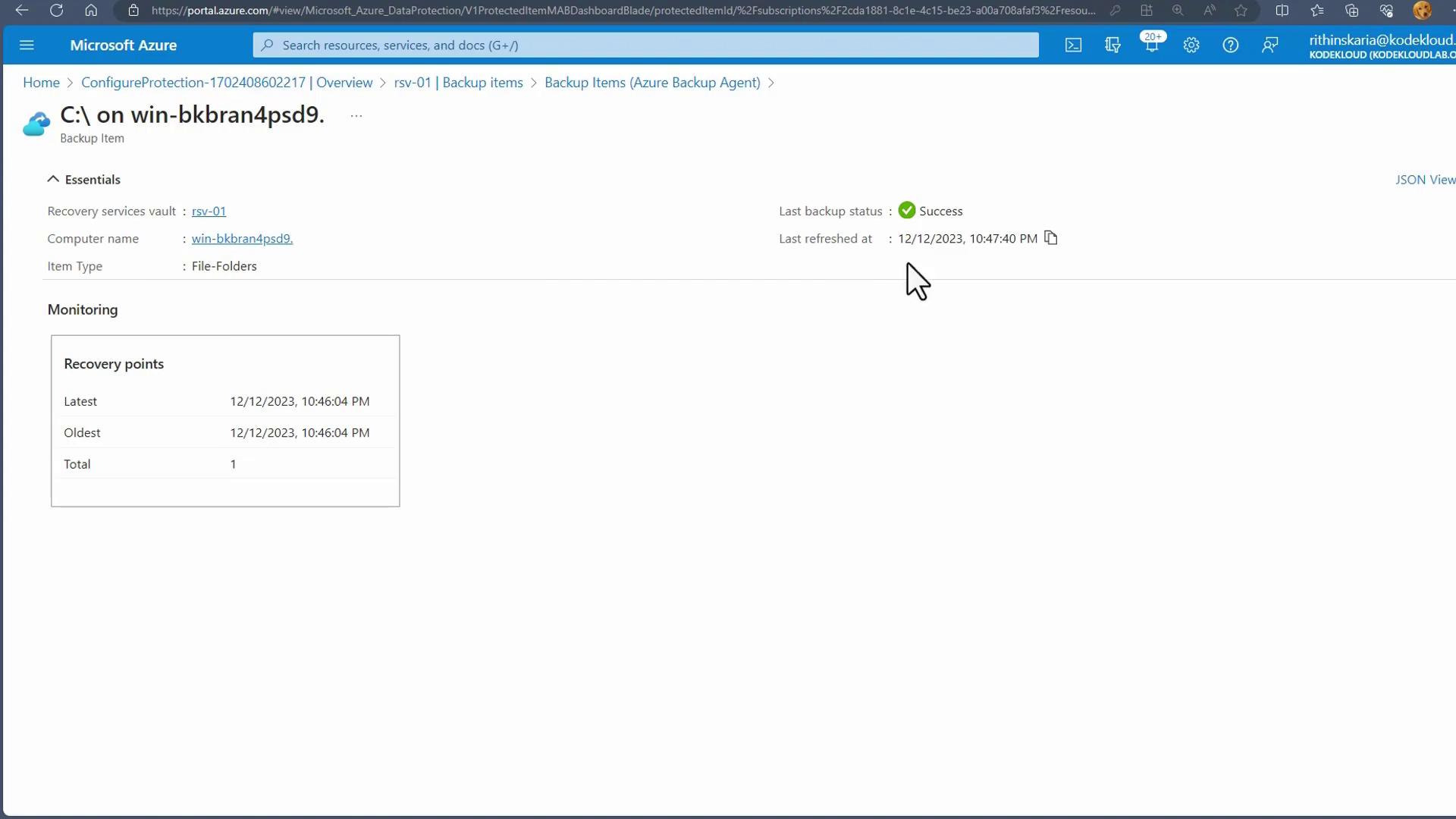Add this page to browser favorites
1456x819 pixels.
click(1241, 11)
